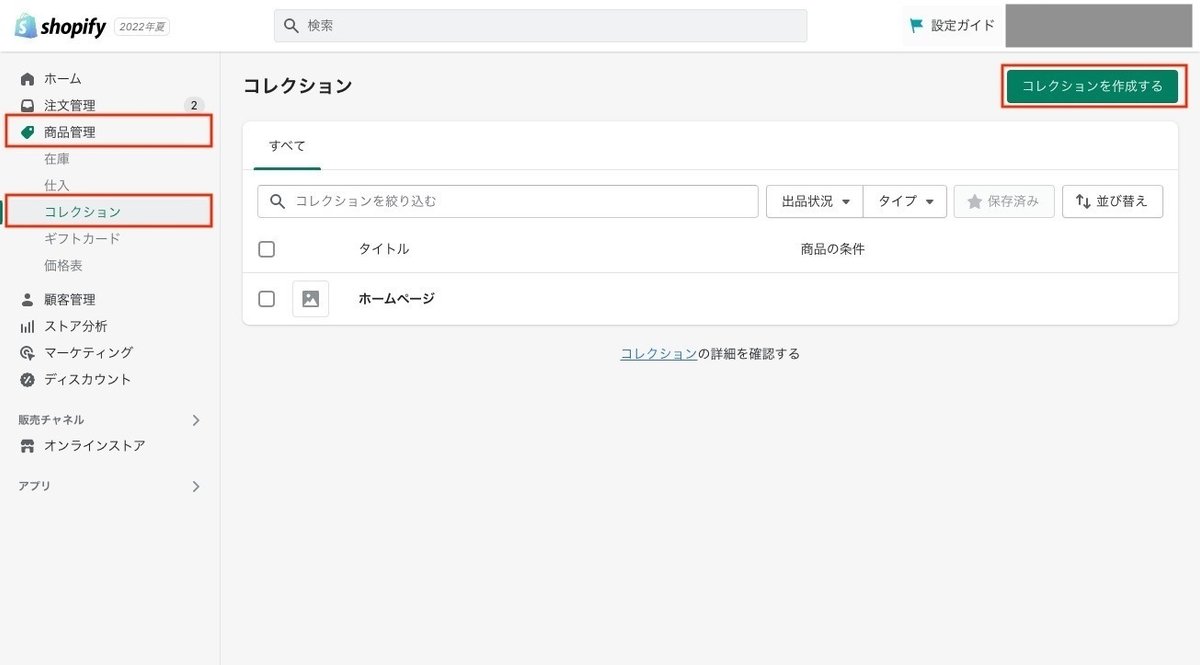This screenshot has width=1200, height=665.
Task: Click the マーケティング target icon
Action: (27, 353)
